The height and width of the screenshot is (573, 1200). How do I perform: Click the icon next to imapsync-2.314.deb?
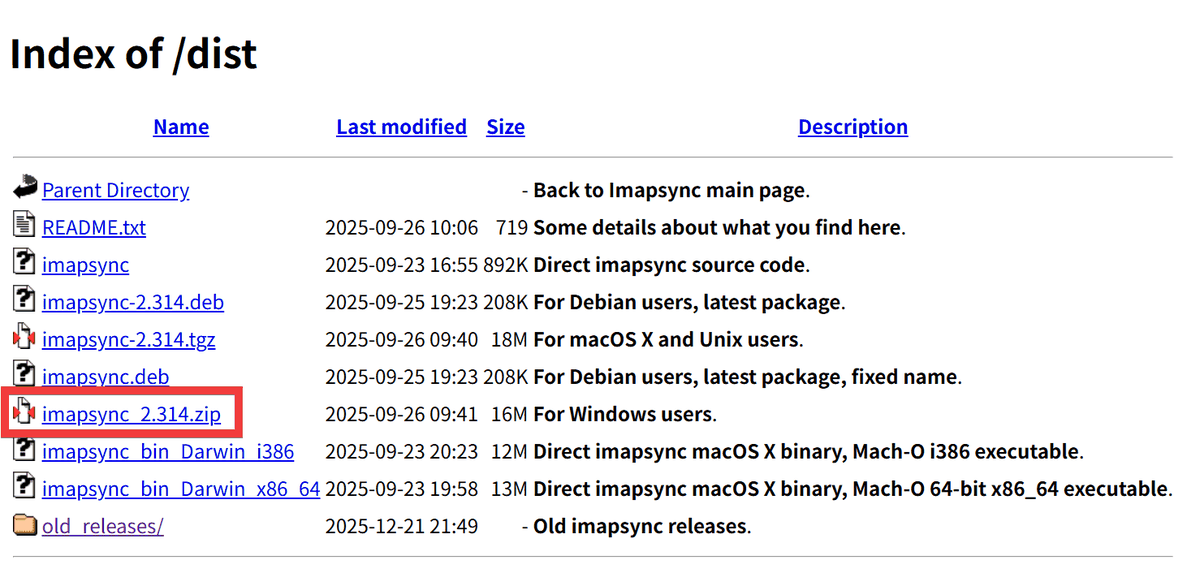(25, 300)
